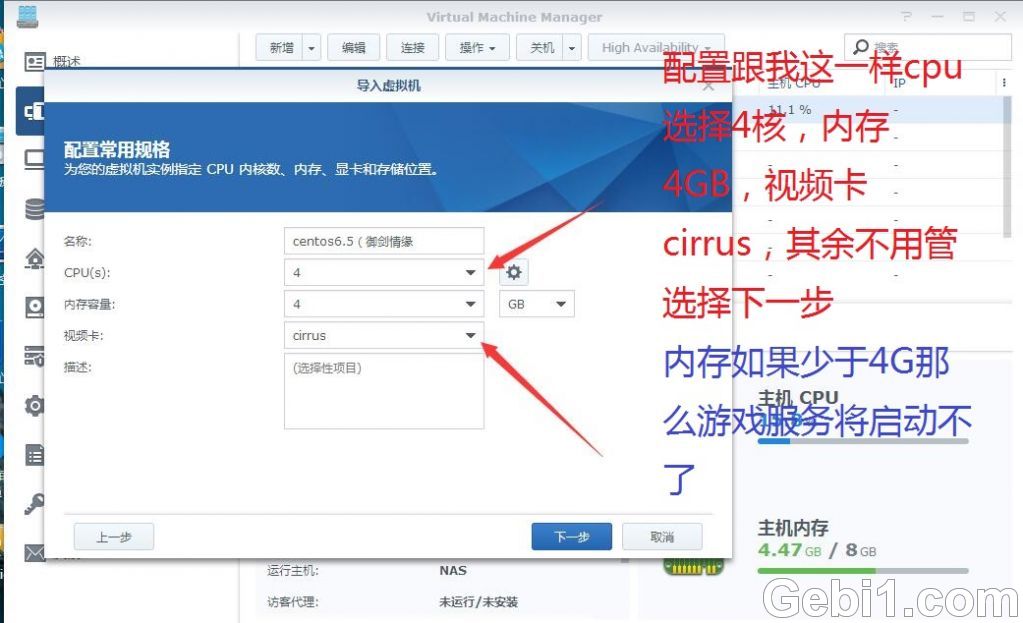Open the 关机 dropdown menu

click(570, 47)
